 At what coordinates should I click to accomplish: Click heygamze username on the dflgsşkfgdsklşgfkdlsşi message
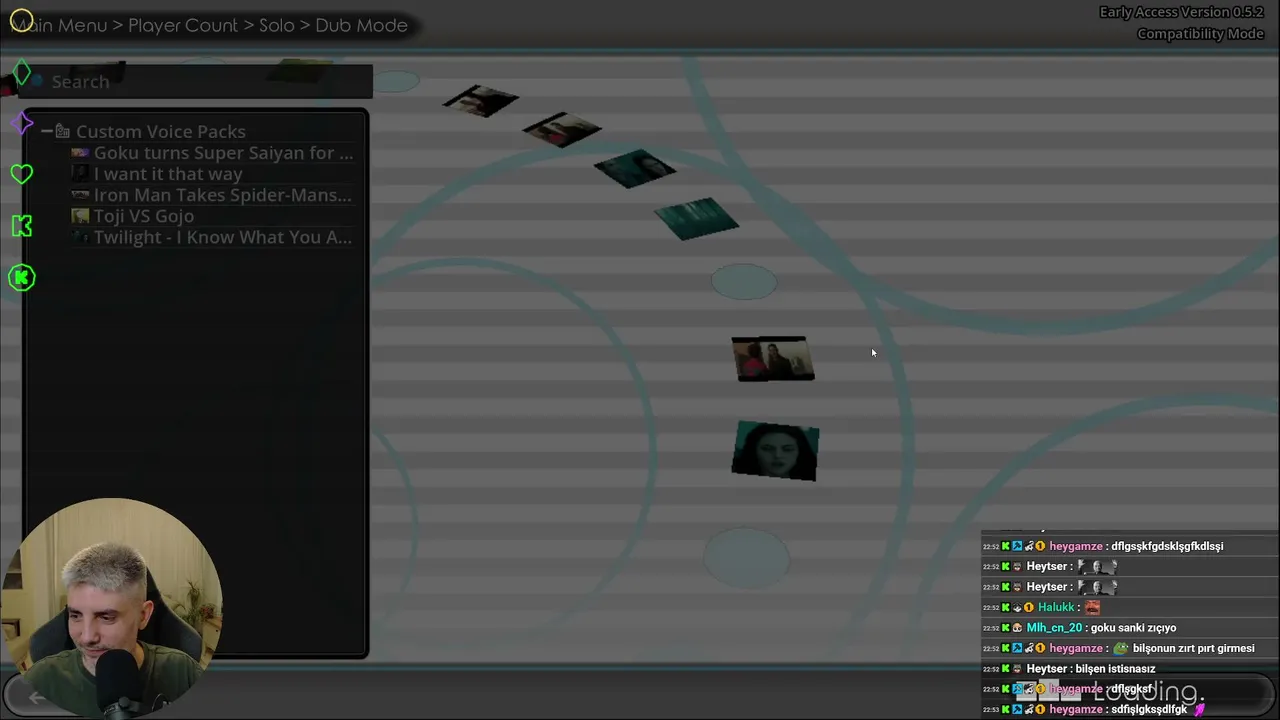(1076, 546)
